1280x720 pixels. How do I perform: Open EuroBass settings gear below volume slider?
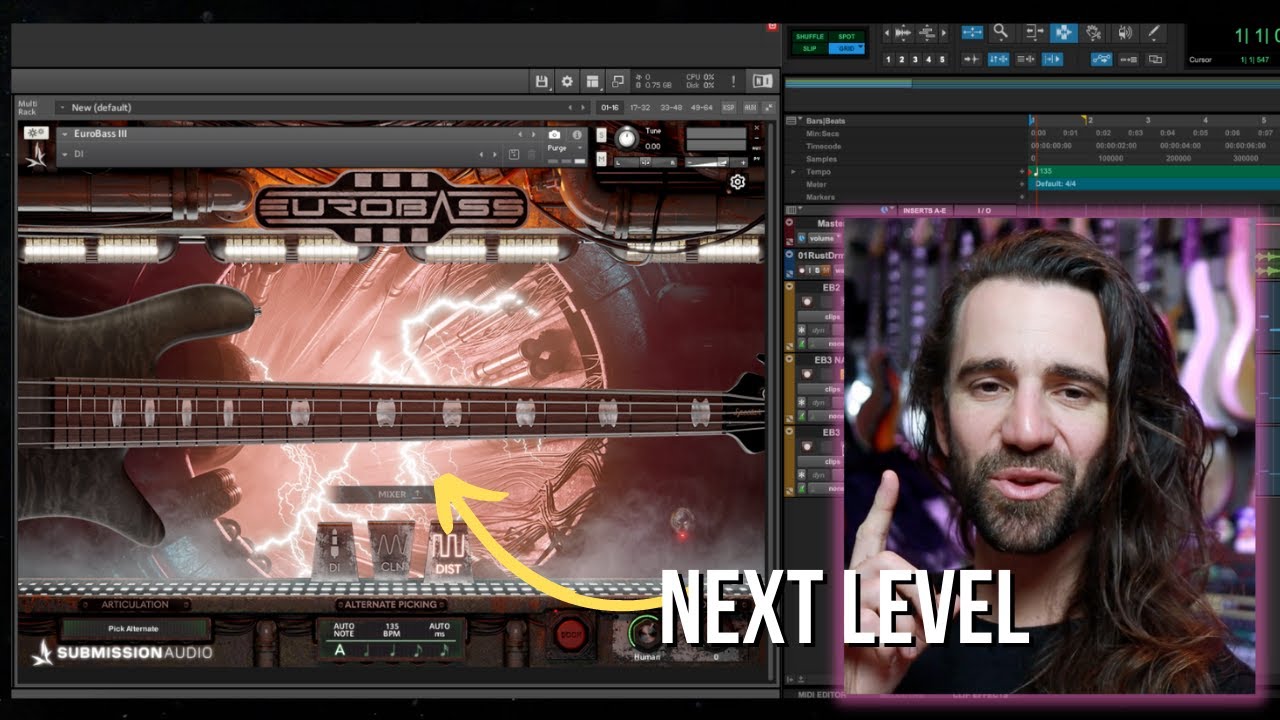pyautogui.click(x=737, y=181)
